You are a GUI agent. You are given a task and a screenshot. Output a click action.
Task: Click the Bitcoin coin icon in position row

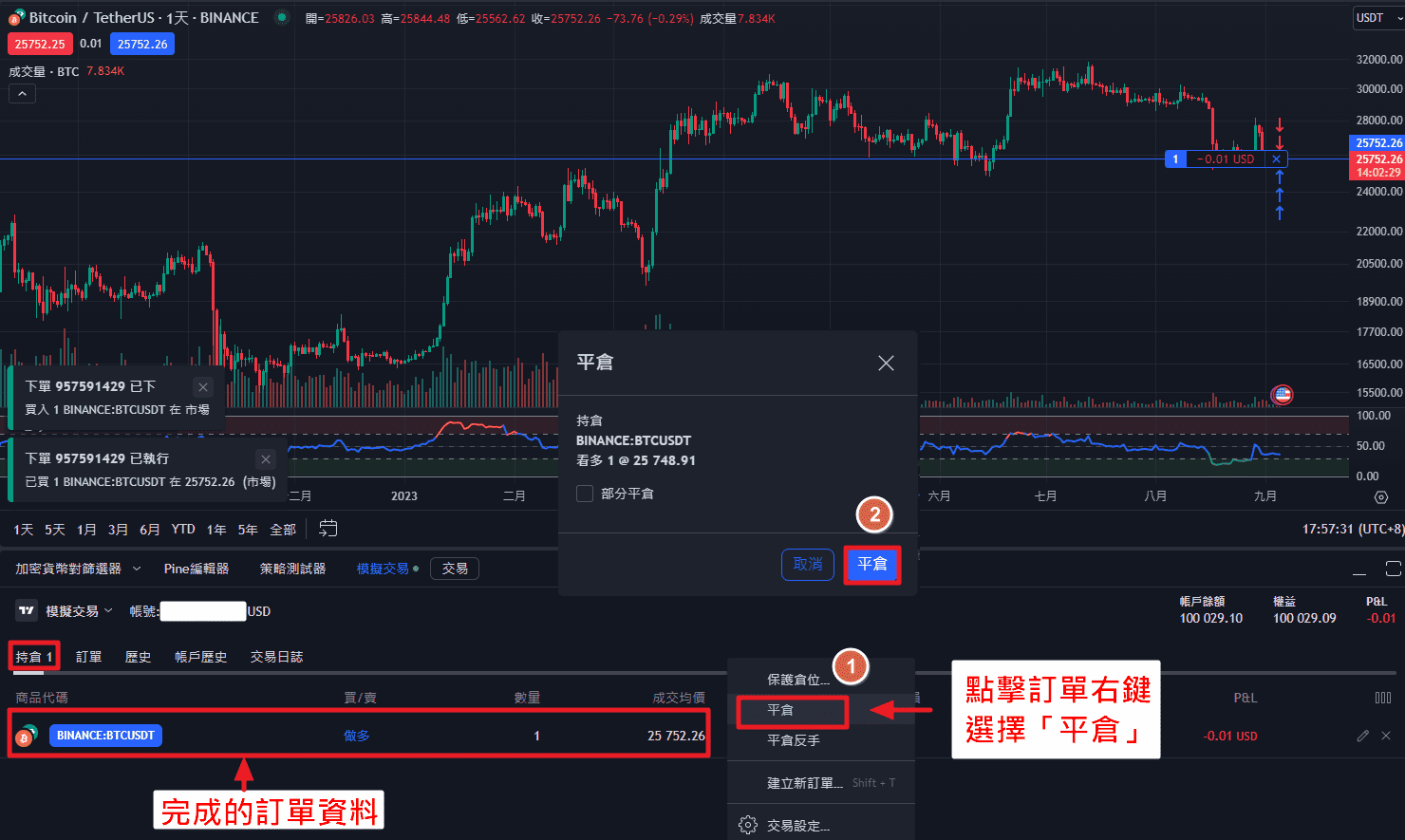click(x=27, y=736)
